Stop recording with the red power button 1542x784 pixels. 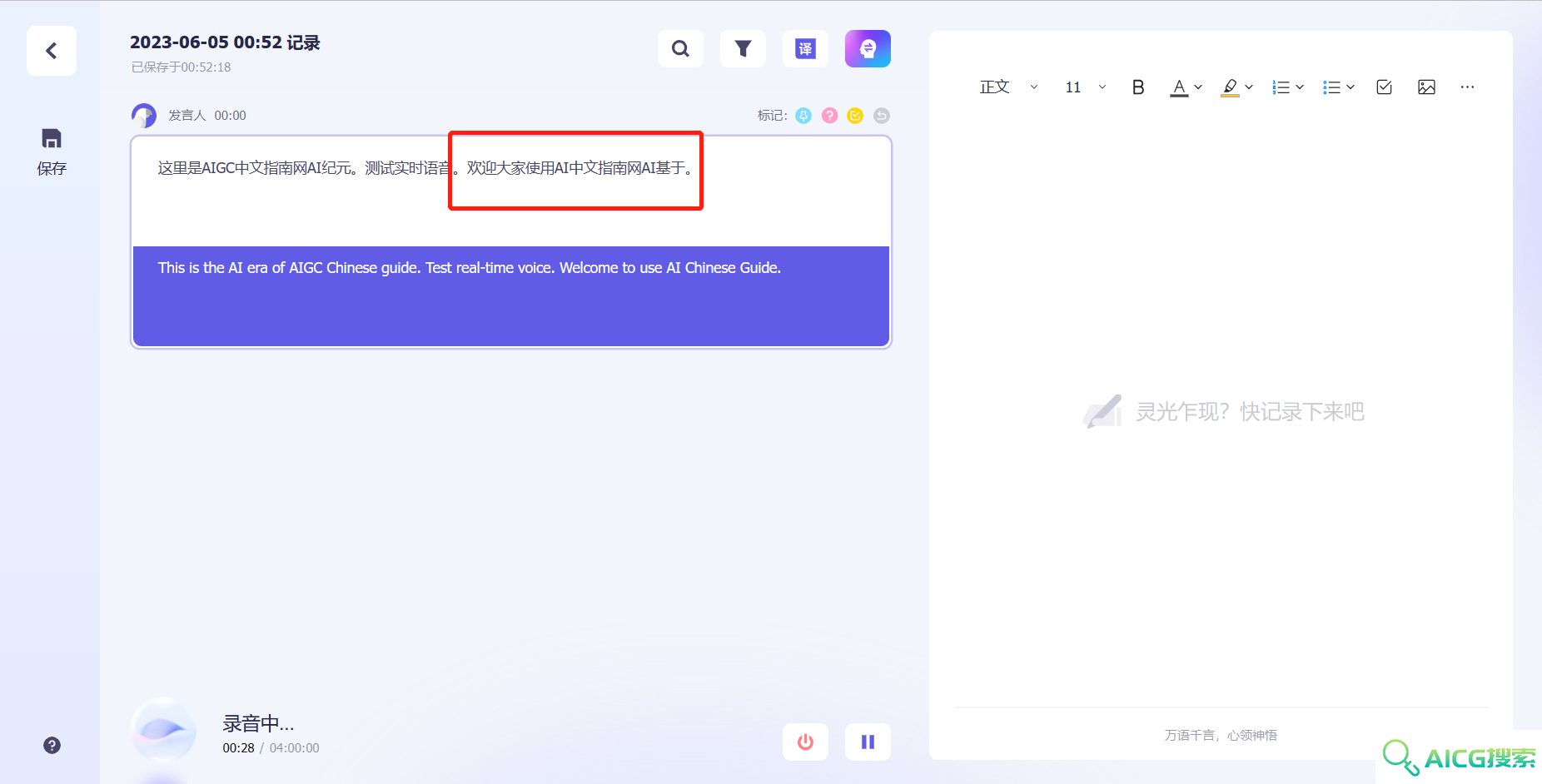point(805,742)
